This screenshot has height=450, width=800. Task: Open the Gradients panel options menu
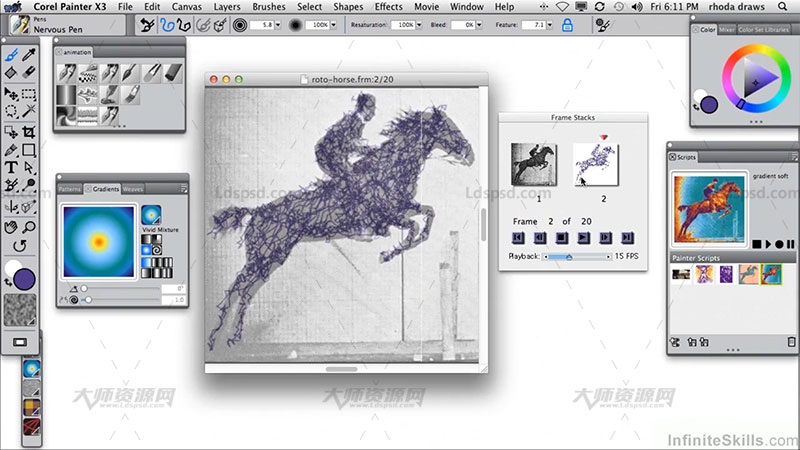pos(183,189)
